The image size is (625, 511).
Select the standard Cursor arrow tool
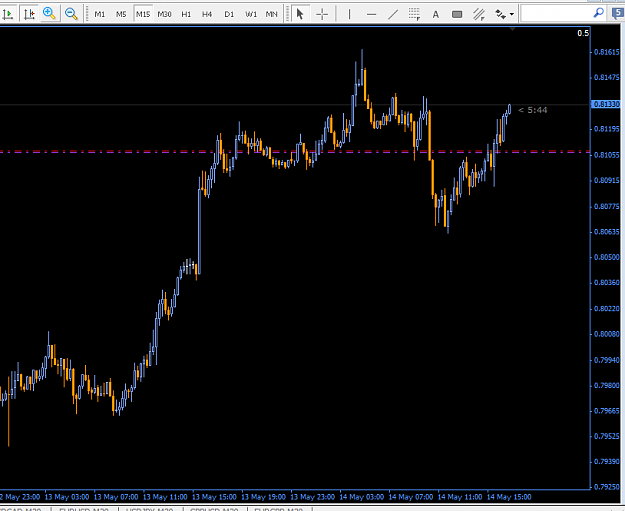pyautogui.click(x=300, y=14)
